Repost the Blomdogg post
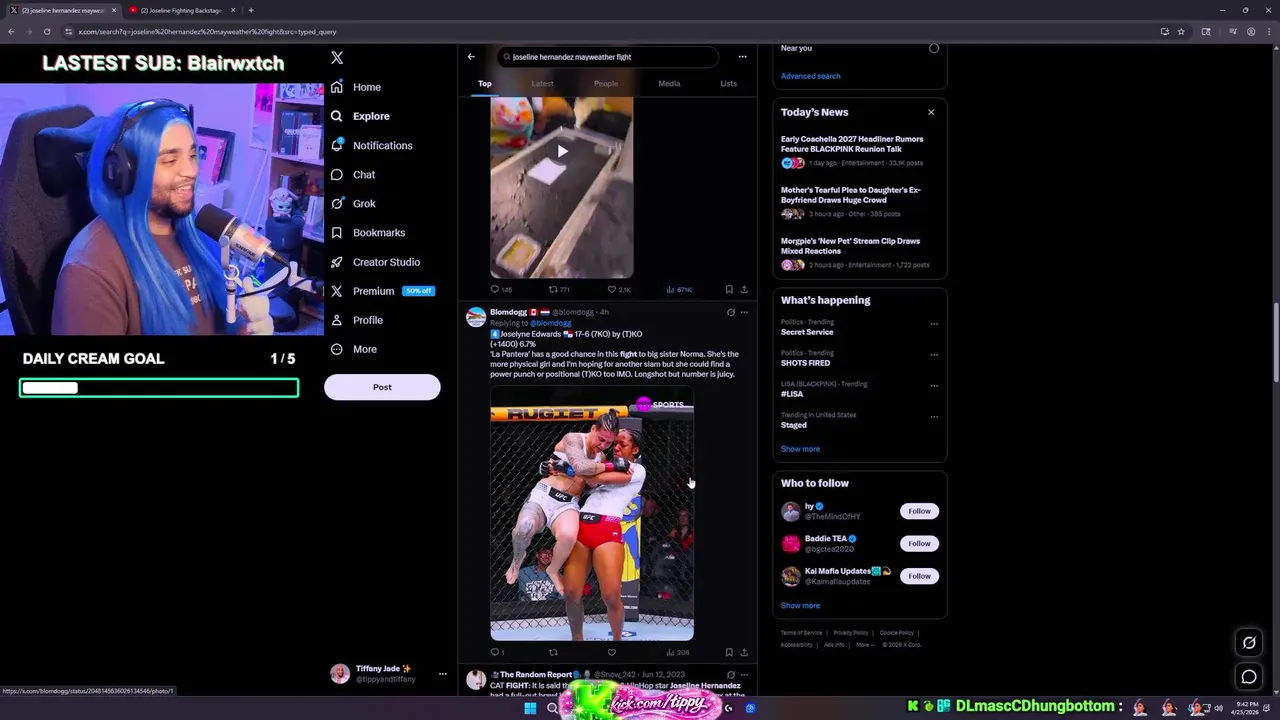 [x=553, y=652]
